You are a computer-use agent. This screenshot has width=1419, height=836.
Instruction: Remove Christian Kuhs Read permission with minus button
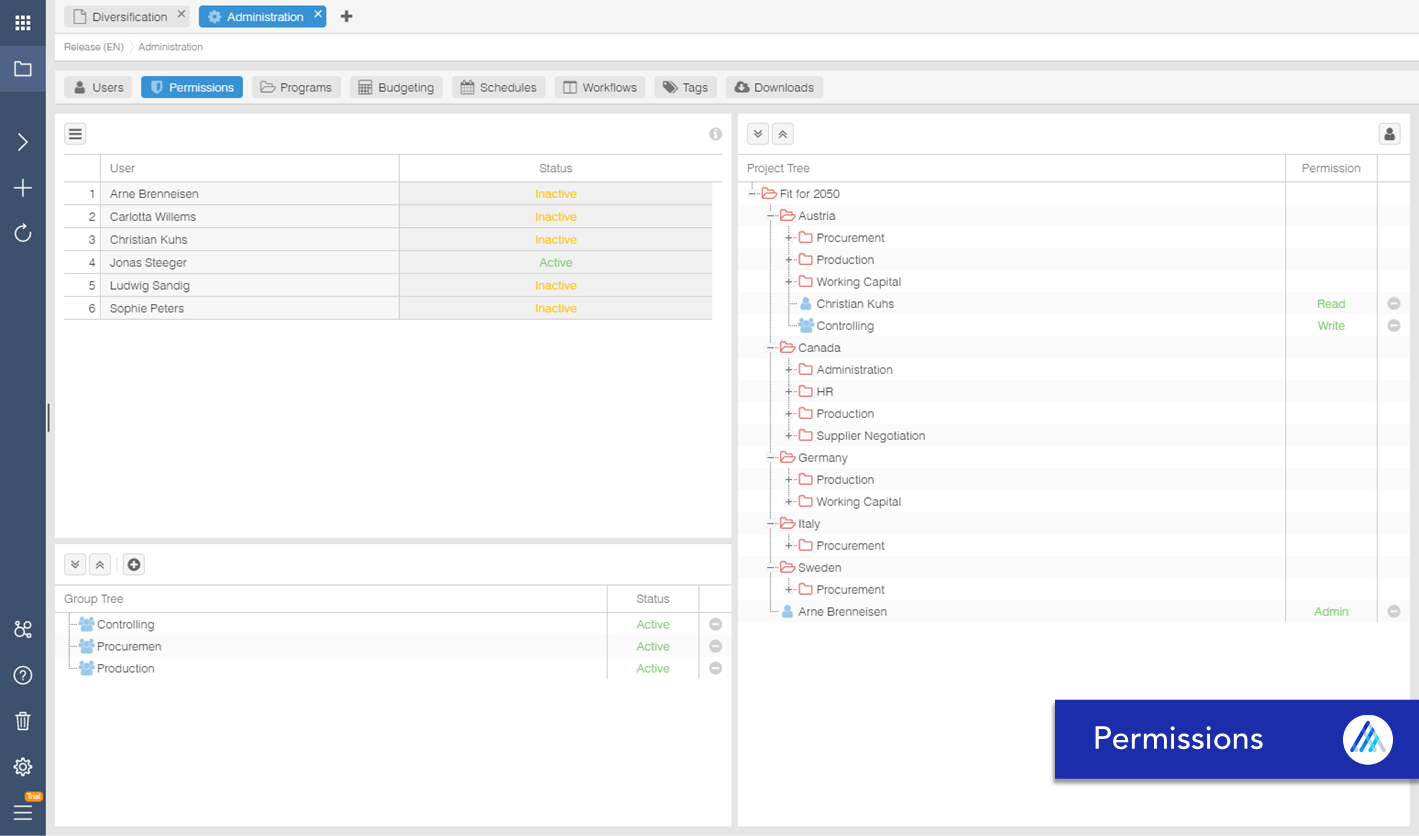(x=1394, y=303)
